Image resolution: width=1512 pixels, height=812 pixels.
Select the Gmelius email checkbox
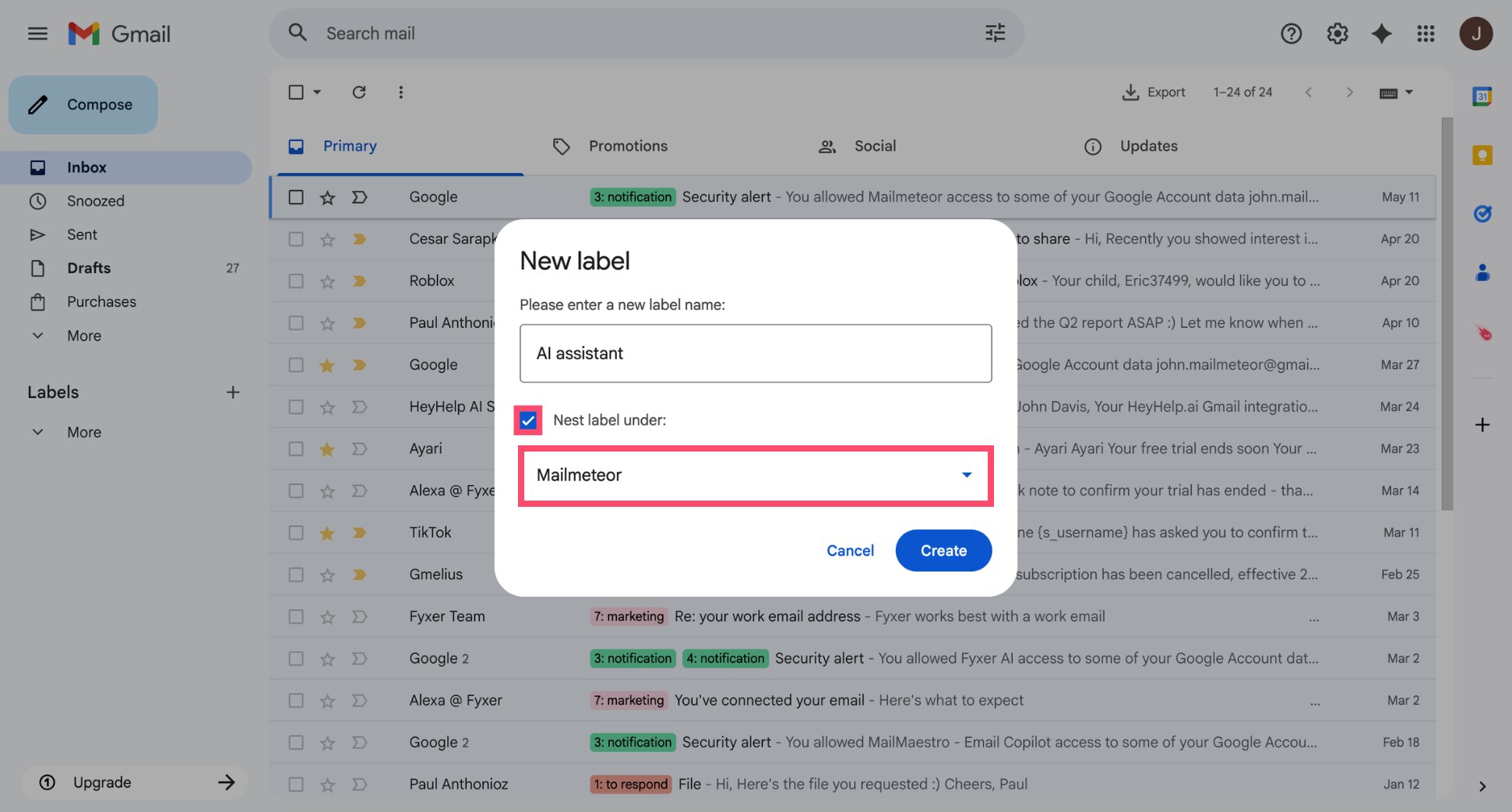click(296, 575)
